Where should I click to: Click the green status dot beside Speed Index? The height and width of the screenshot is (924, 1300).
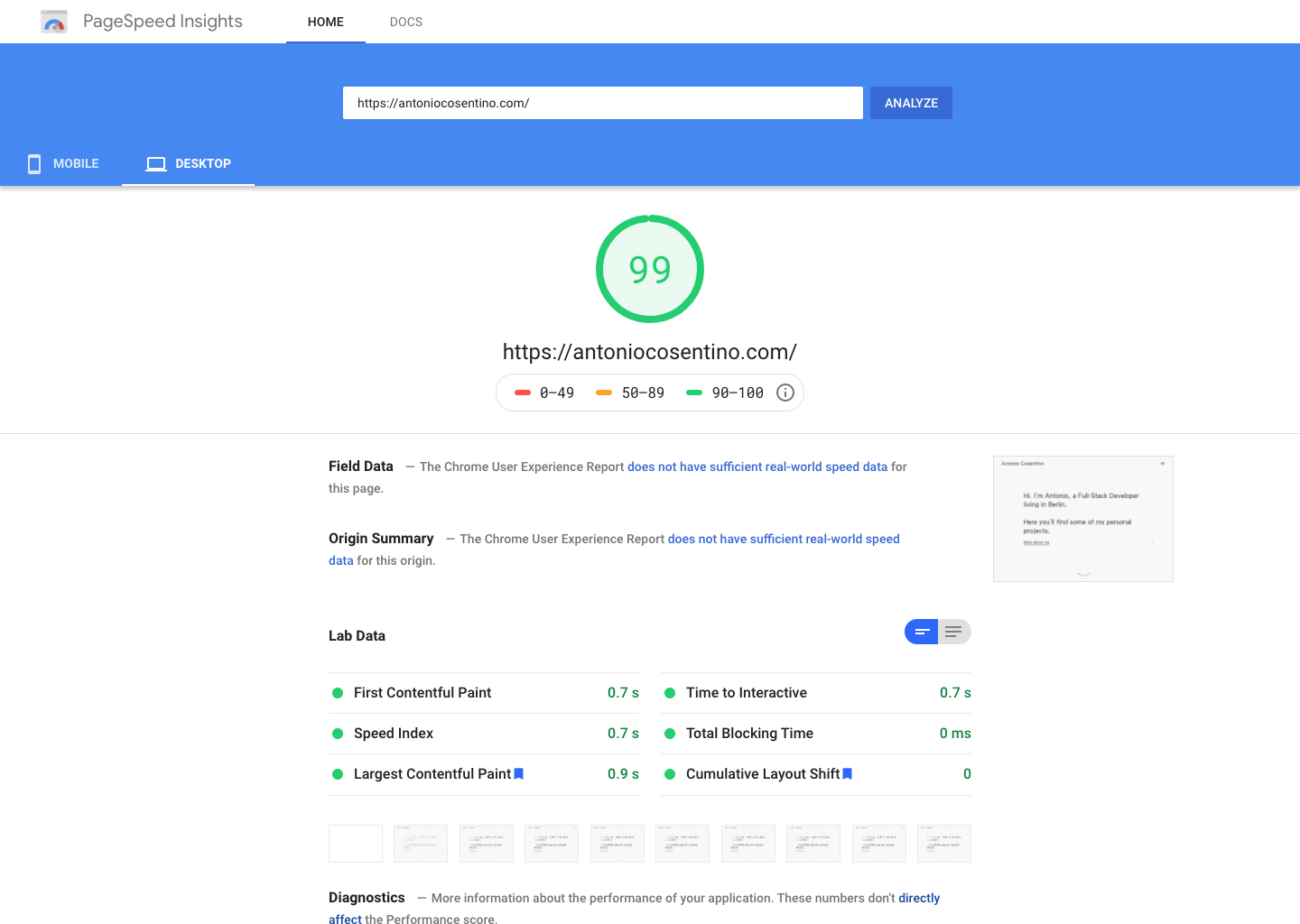coord(338,734)
